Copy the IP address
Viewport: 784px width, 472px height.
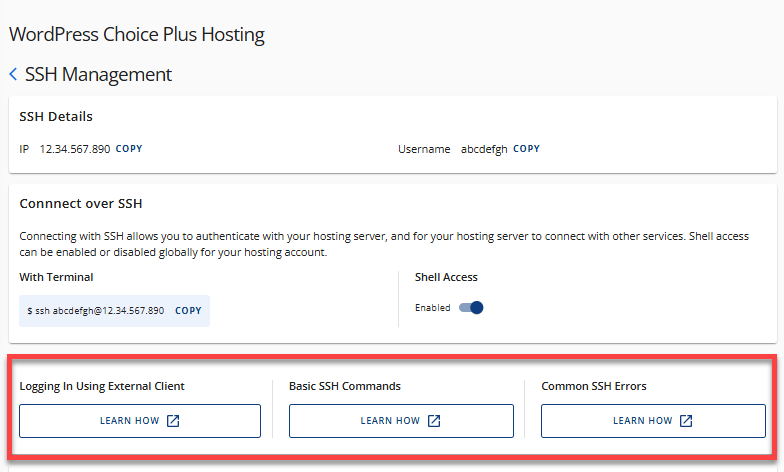129,149
